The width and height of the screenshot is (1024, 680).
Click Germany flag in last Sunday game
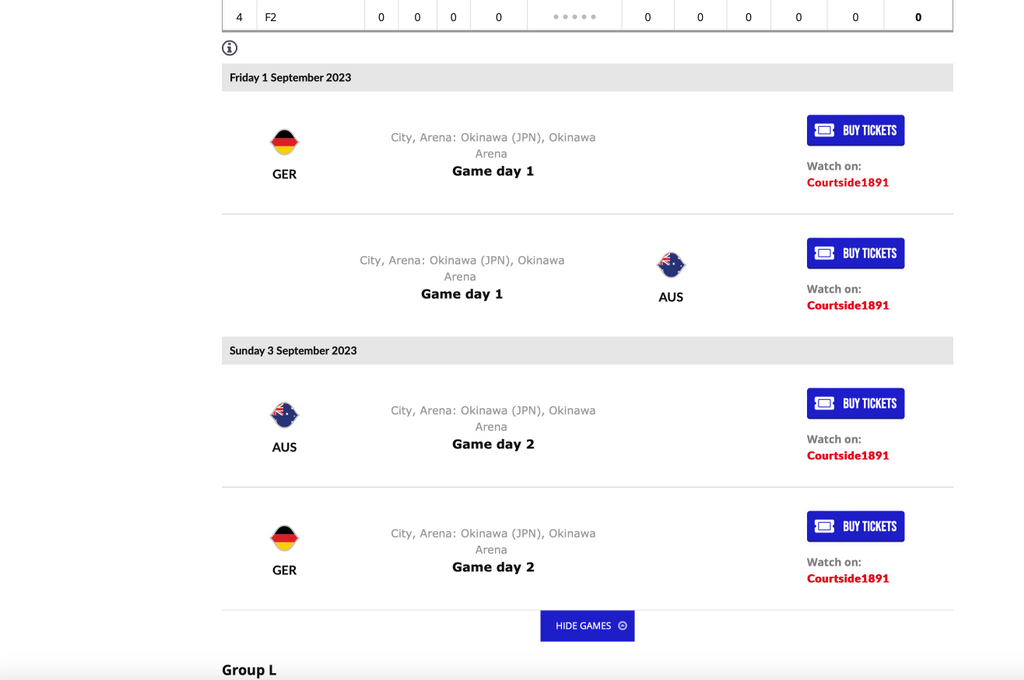(x=284, y=538)
